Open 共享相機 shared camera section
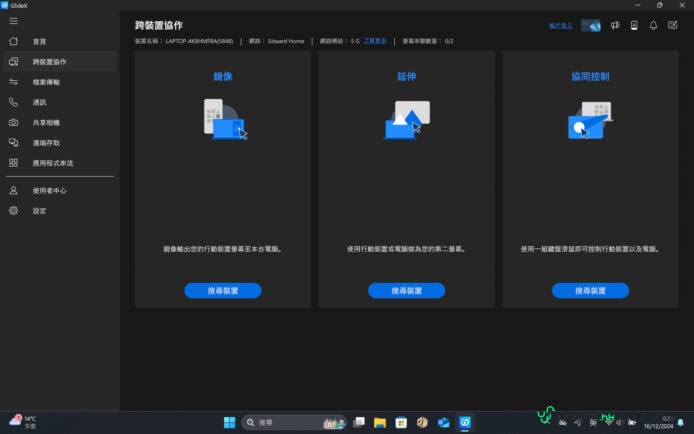 [x=46, y=122]
